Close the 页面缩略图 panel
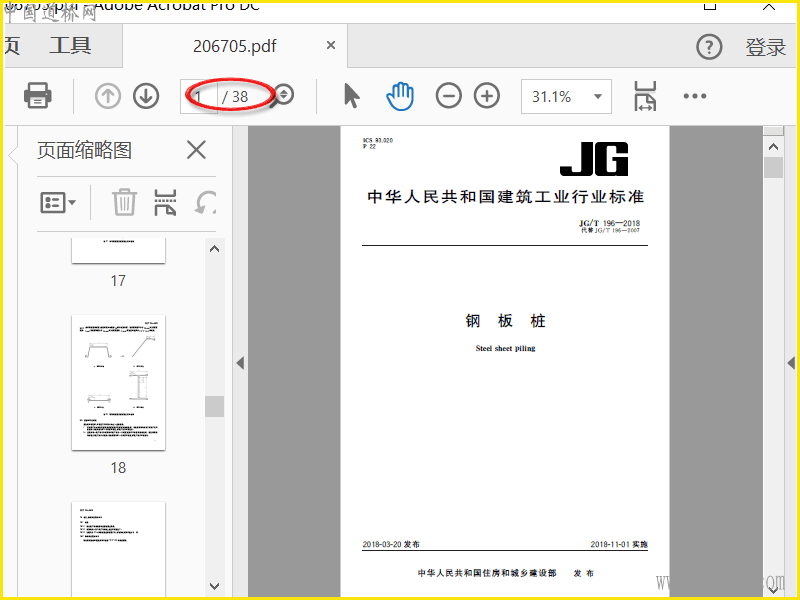 [196, 150]
